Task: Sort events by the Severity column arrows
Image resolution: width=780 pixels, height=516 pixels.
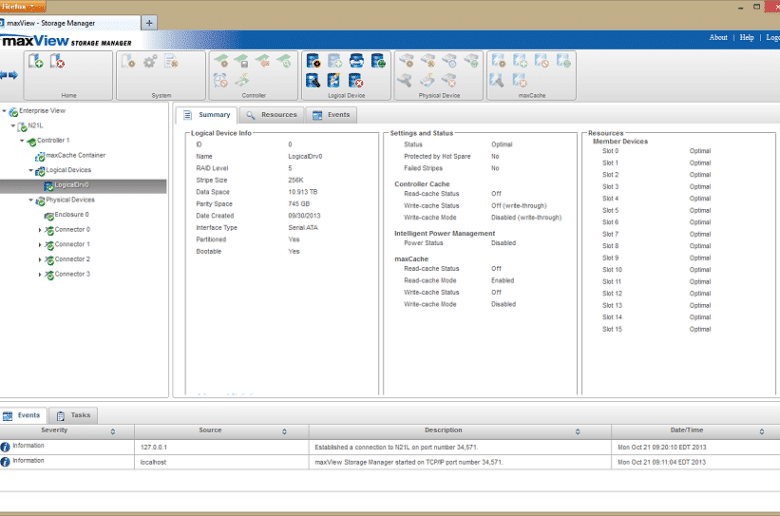Action: [x=113, y=431]
